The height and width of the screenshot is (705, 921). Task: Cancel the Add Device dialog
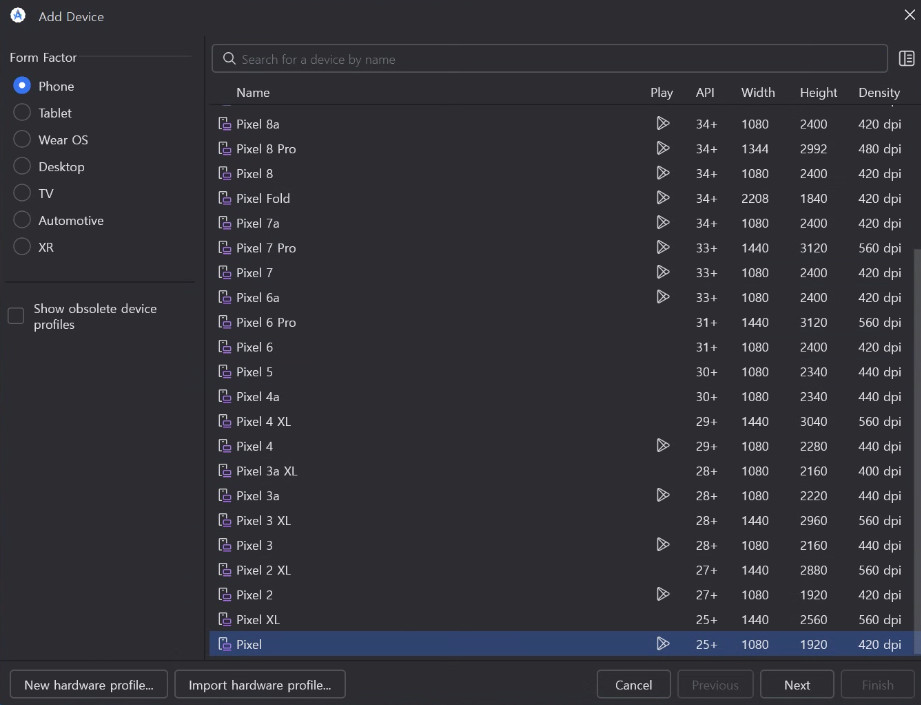point(633,684)
